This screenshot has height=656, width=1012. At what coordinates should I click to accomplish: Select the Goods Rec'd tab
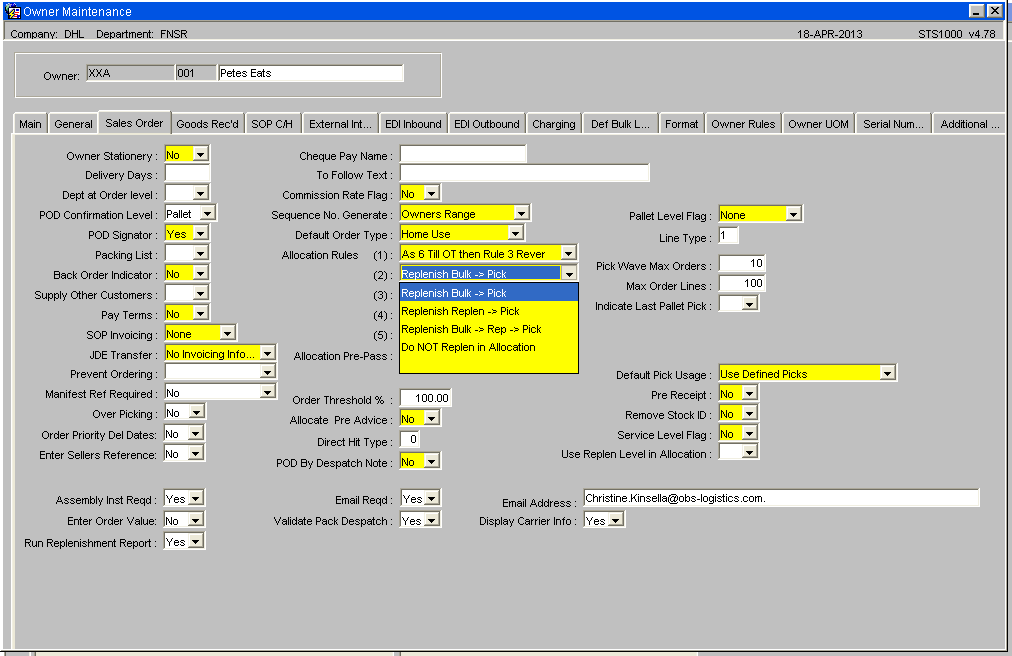tap(207, 124)
